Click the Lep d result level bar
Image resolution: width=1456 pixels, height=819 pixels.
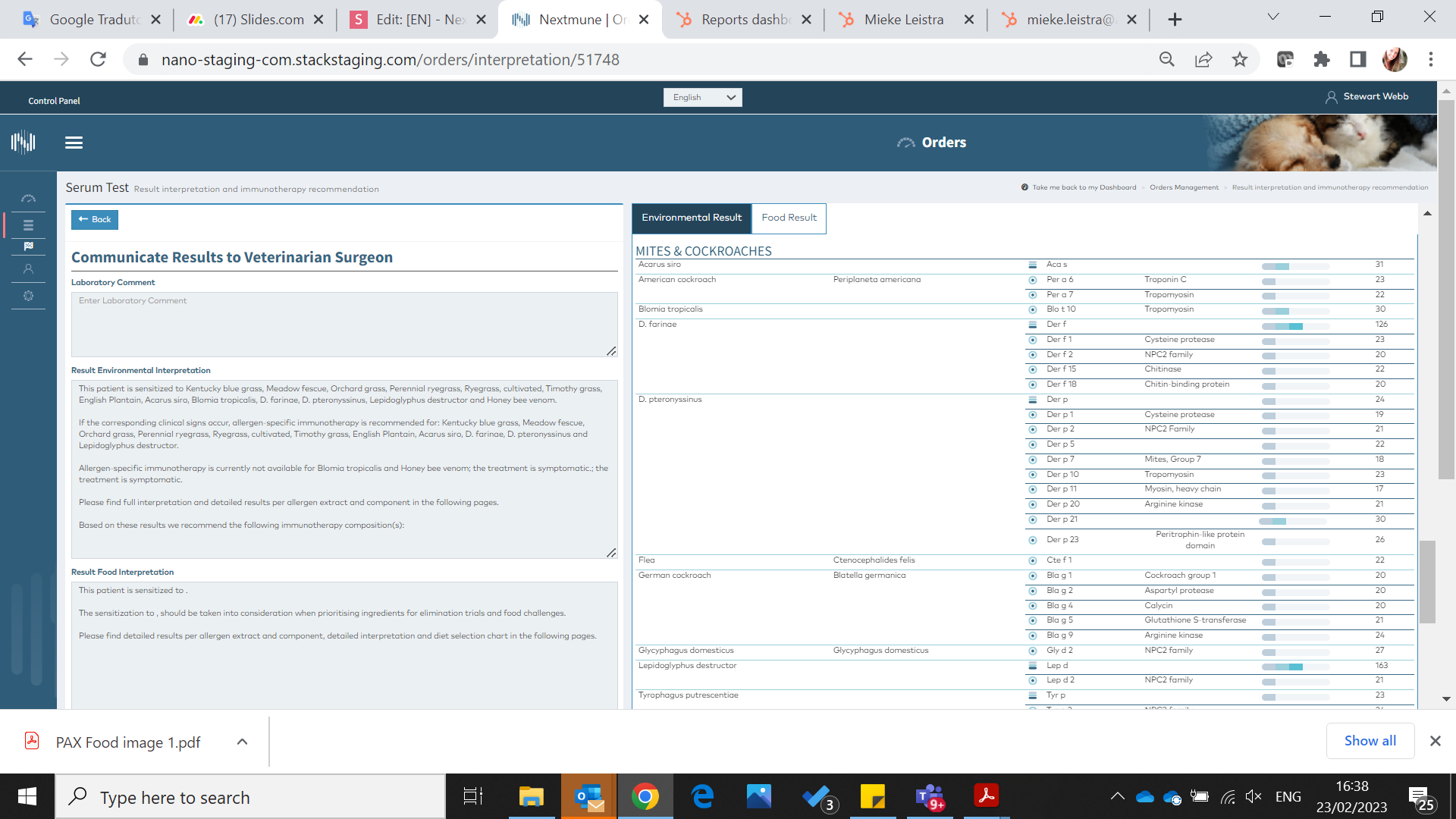[1295, 667]
